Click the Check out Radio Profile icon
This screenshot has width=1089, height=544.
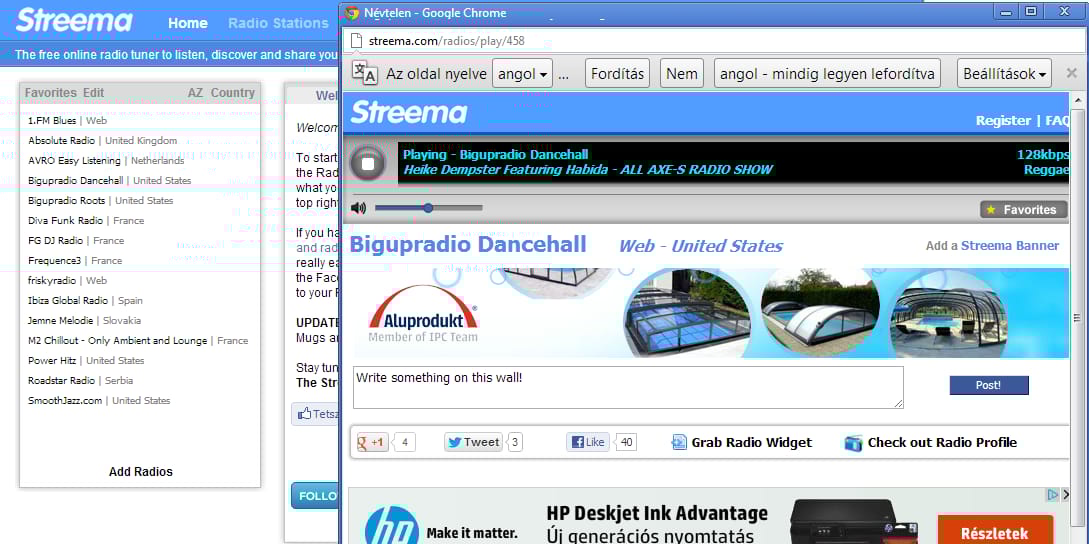[x=853, y=443]
